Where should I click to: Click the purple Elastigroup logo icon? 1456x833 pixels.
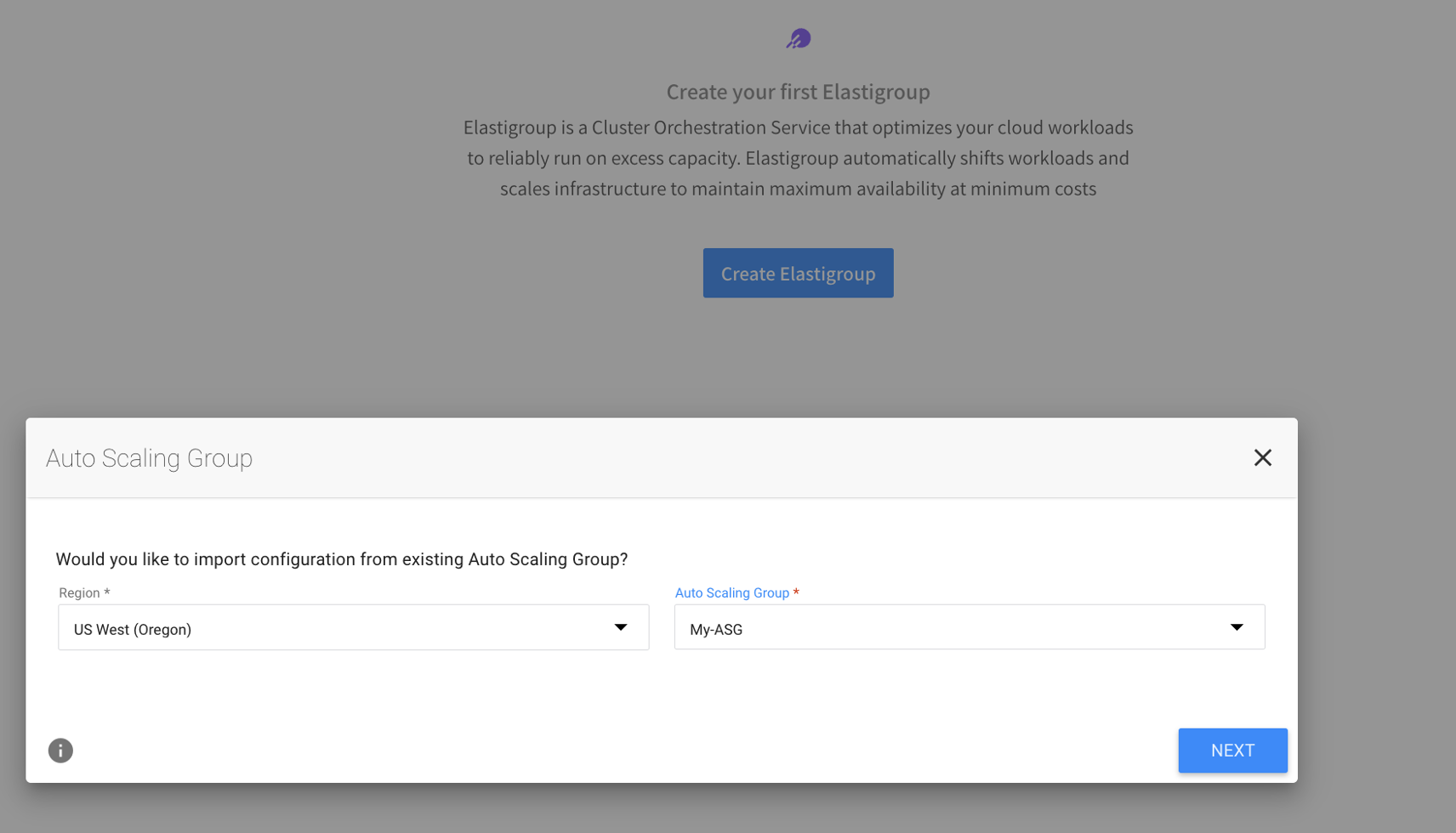click(799, 39)
